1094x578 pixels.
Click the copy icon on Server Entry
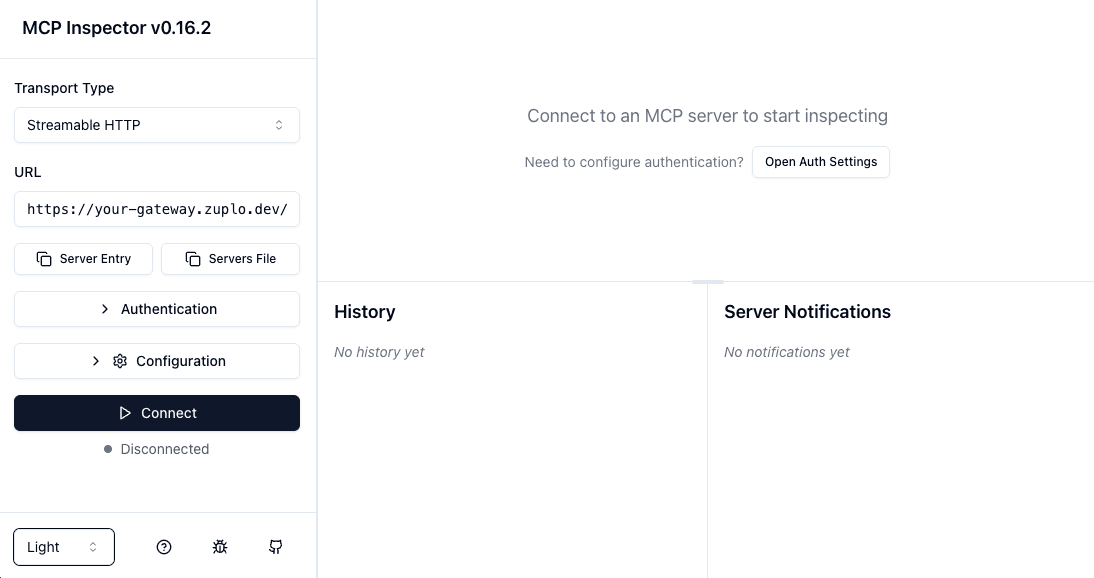click(x=44, y=258)
